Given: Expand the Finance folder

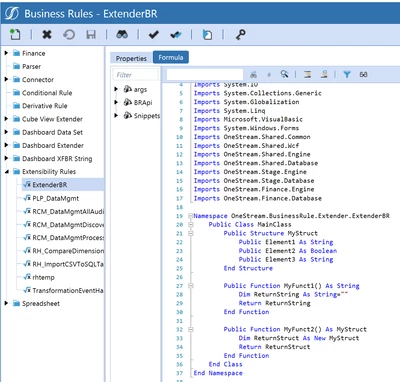Looking at the screenshot, I should pyautogui.click(x=6, y=53).
